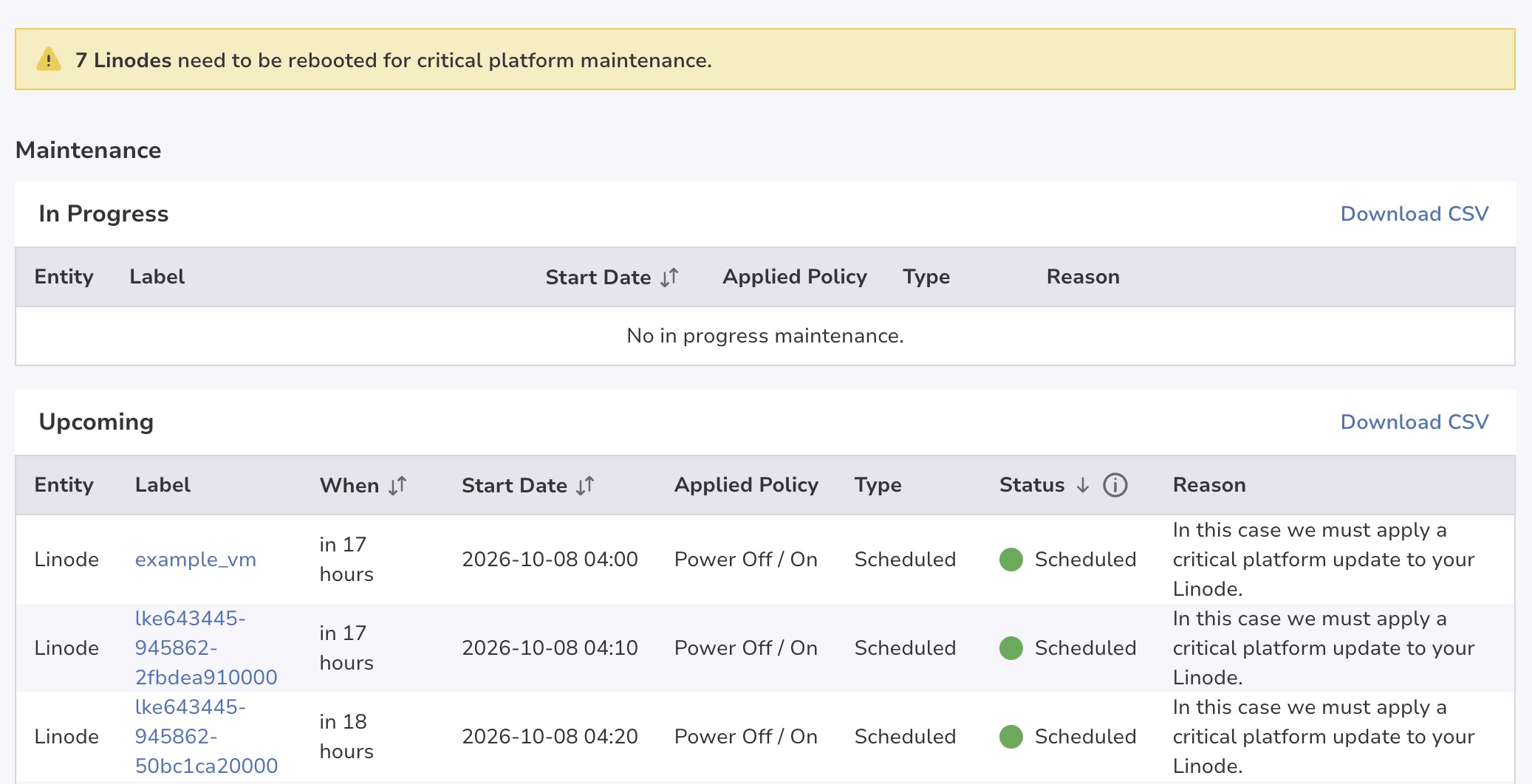Sort Upcoming table by Start Date arrows
Screen dimensions: 1532x784
tap(585, 486)
